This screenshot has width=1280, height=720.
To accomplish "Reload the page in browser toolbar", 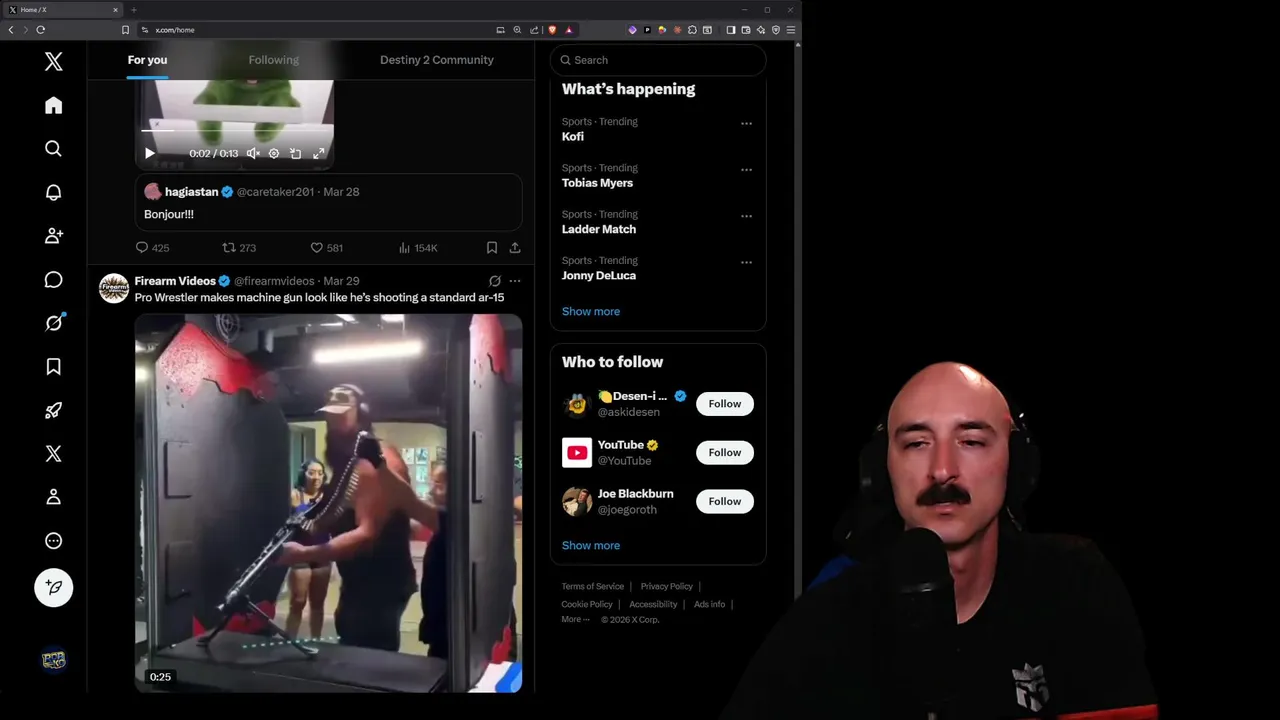I will (x=41, y=30).
